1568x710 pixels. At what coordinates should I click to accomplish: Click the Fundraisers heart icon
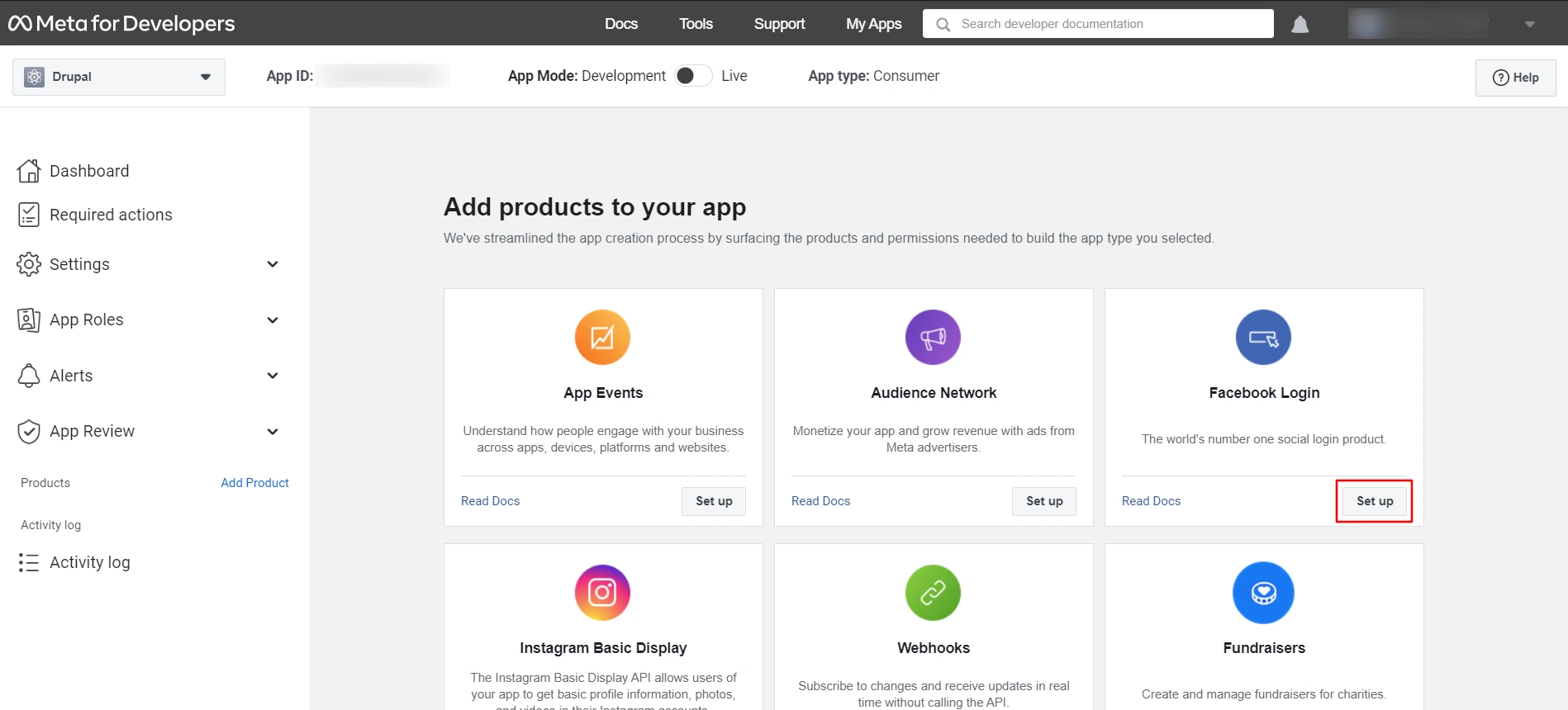tap(1263, 592)
